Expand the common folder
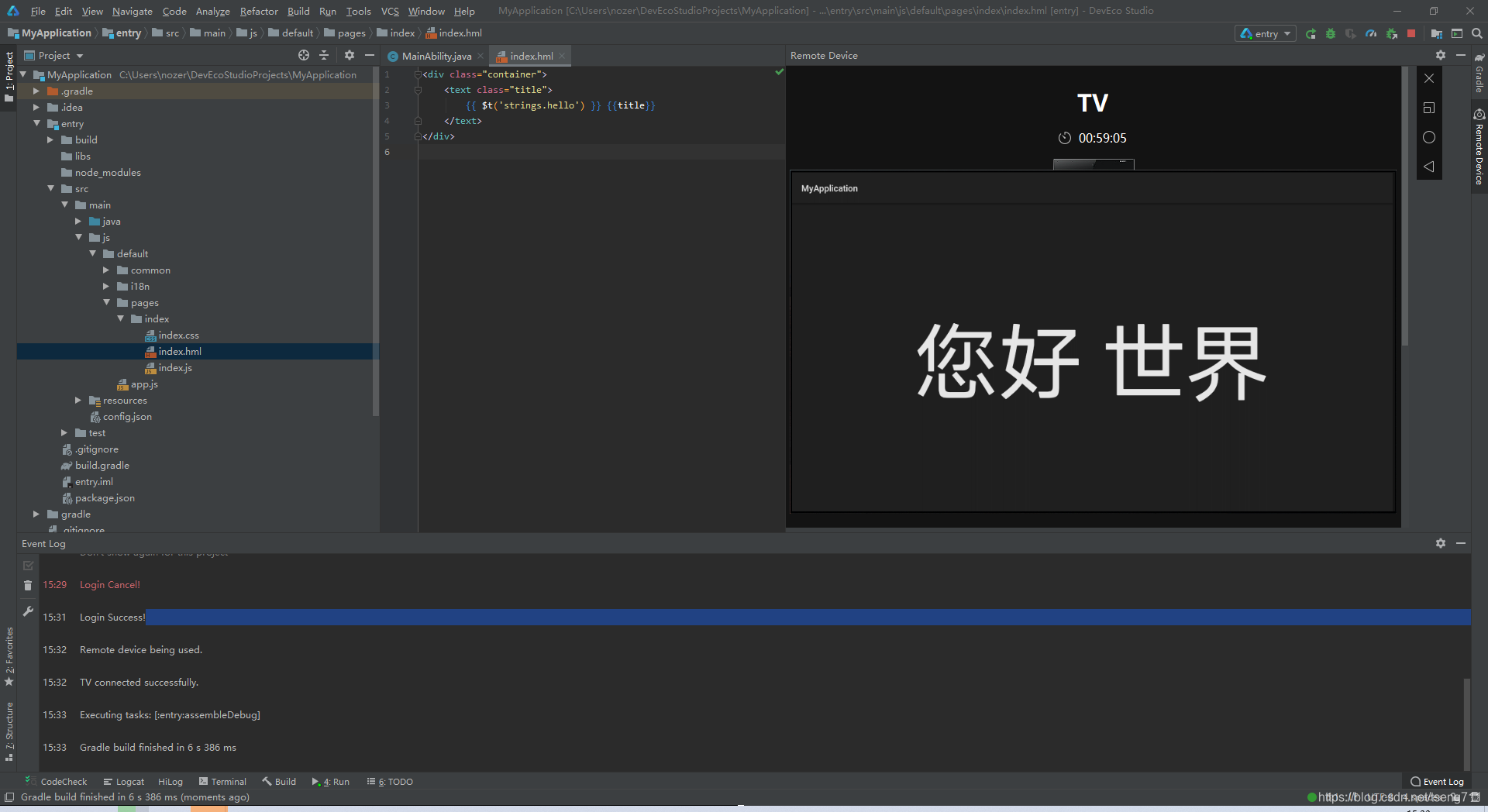The width and height of the screenshot is (1488, 812). [106, 270]
